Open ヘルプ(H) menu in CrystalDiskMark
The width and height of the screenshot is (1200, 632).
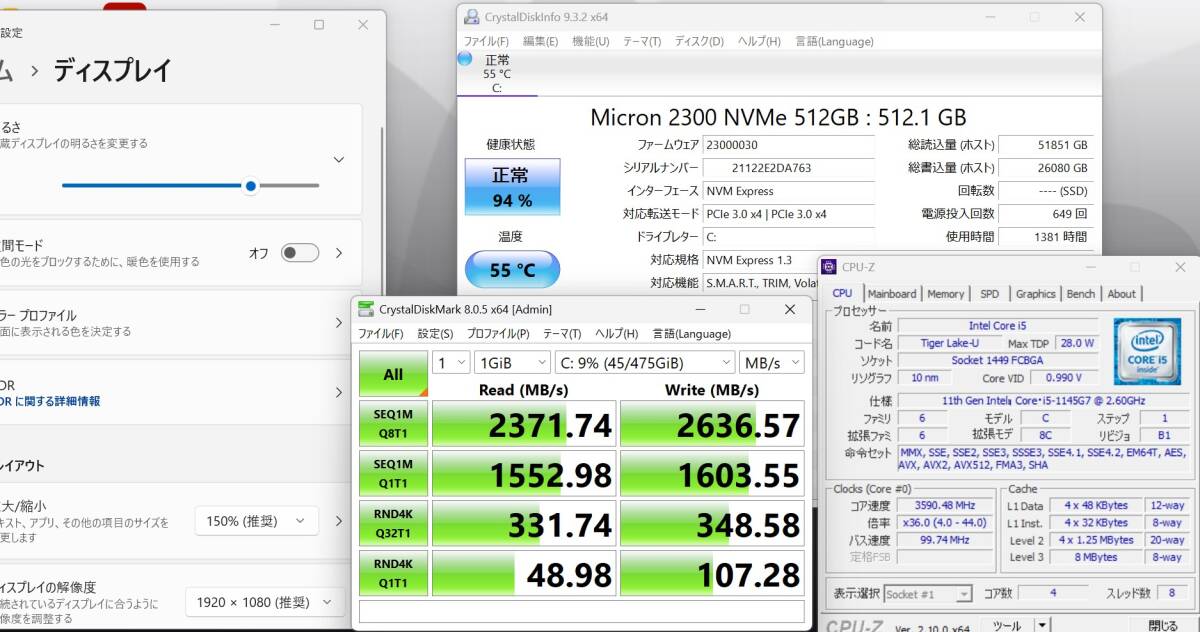pos(616,333)
